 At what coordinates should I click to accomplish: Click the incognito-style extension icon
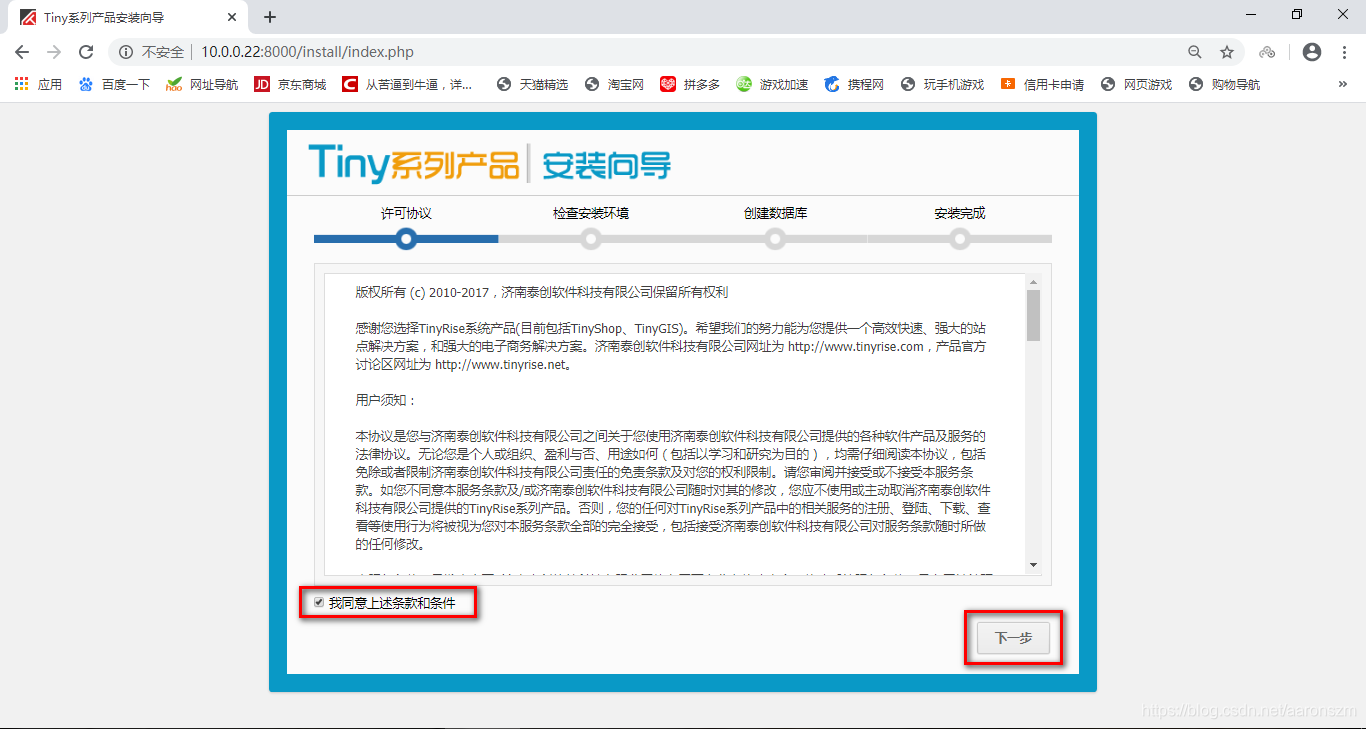point(1267,52)
